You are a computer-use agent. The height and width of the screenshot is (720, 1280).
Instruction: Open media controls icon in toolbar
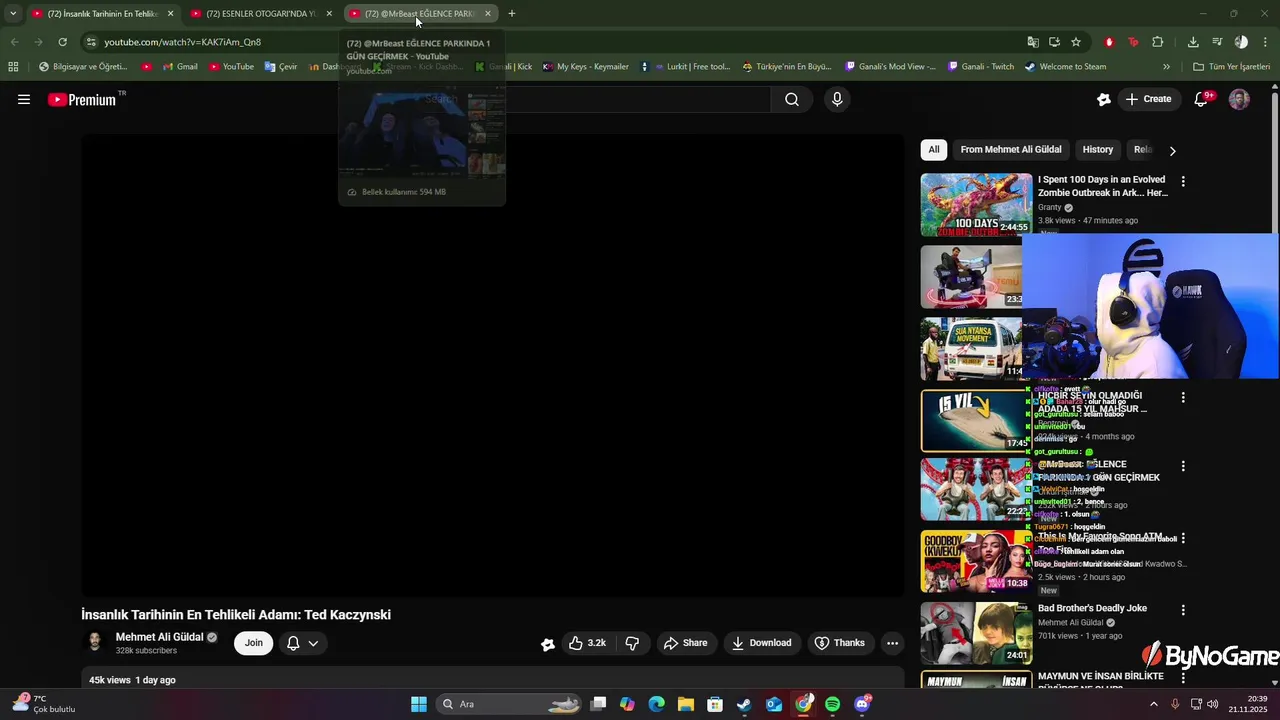coord(1217,42)
